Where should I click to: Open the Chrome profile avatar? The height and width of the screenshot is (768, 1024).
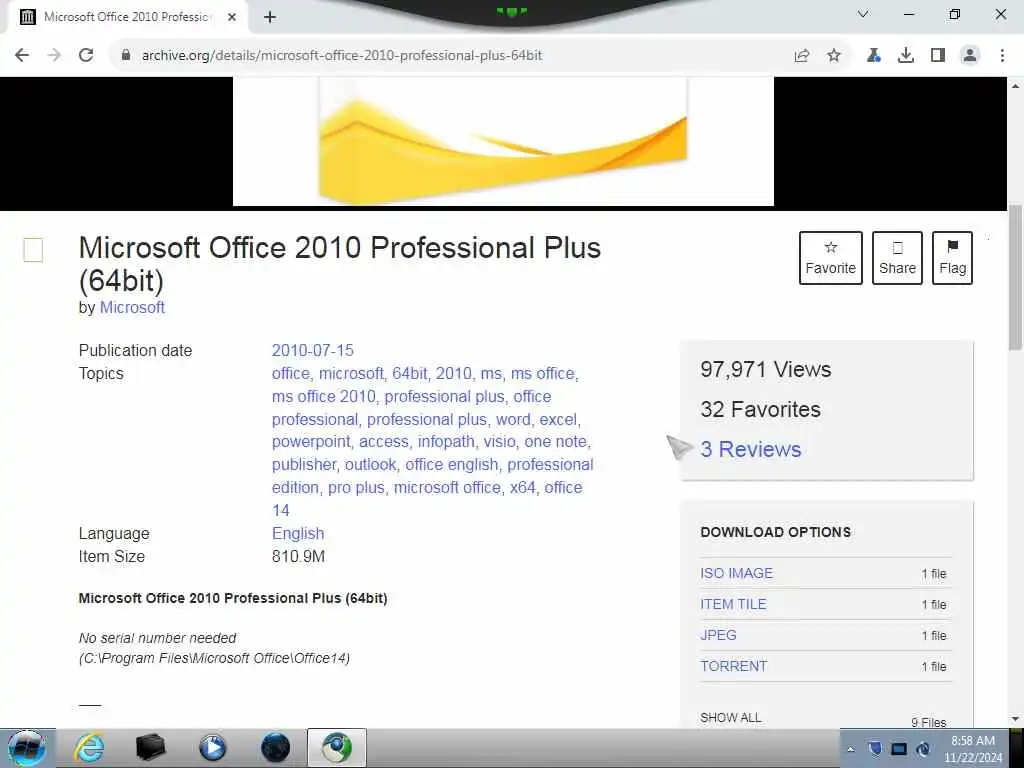coord(970,56)
